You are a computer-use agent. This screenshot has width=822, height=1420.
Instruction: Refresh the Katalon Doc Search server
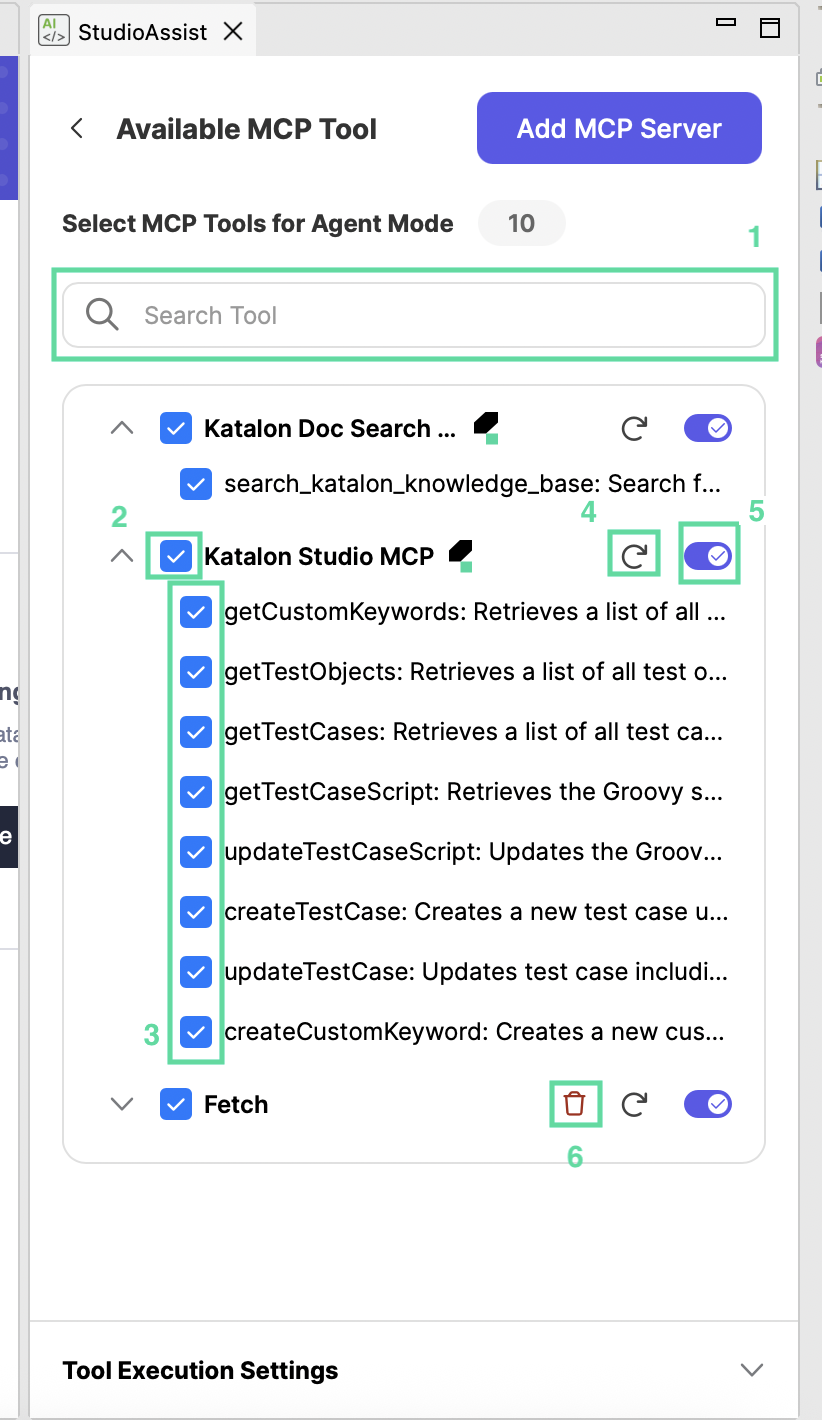633,429
